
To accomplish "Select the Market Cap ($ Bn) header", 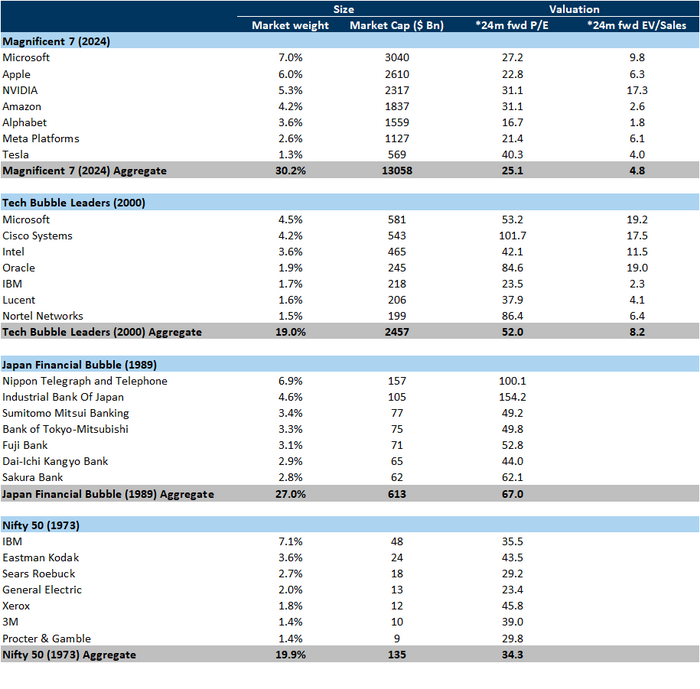I will click(x=396, y=25).
